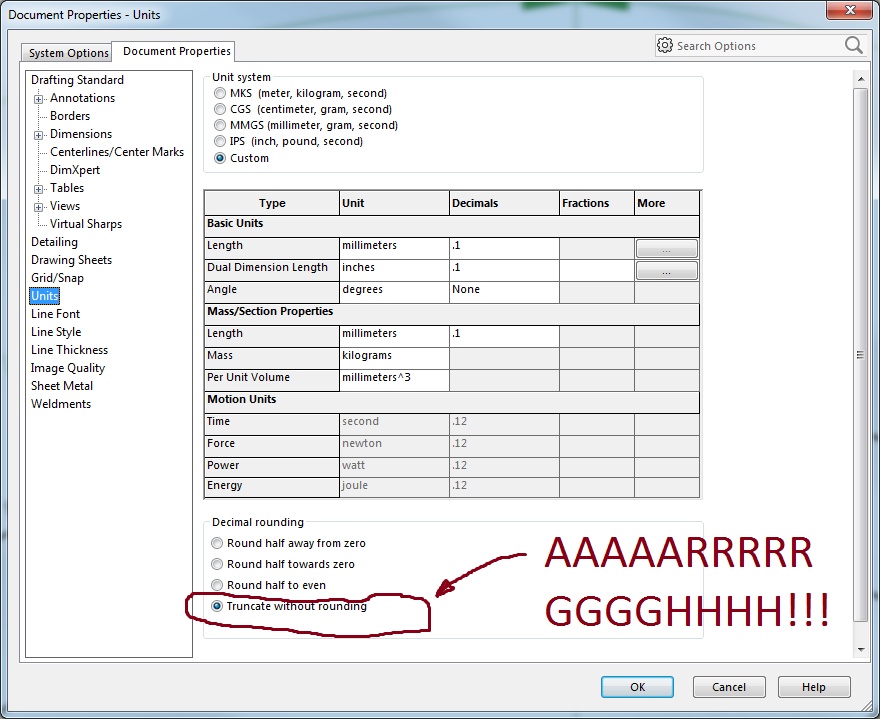Select MKS unit system radio button
Screen dimensions: 882x719
219,93
